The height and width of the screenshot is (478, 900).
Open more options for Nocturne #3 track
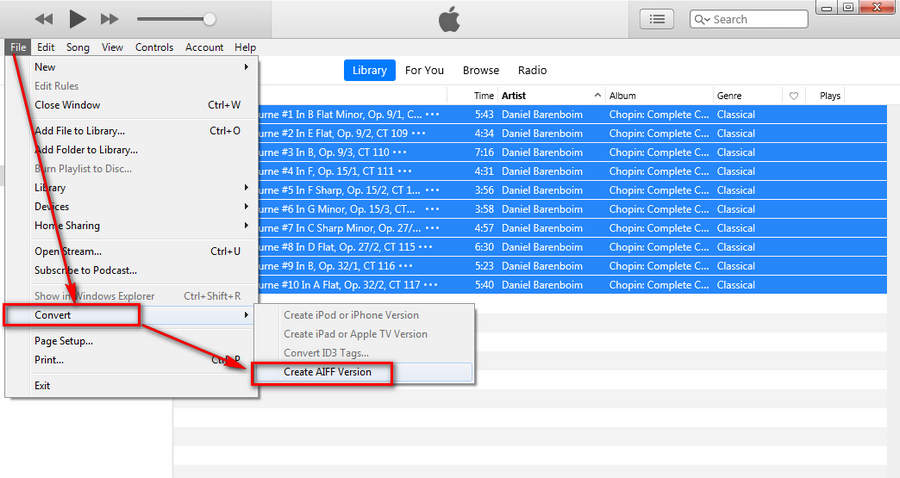point(399,152)
